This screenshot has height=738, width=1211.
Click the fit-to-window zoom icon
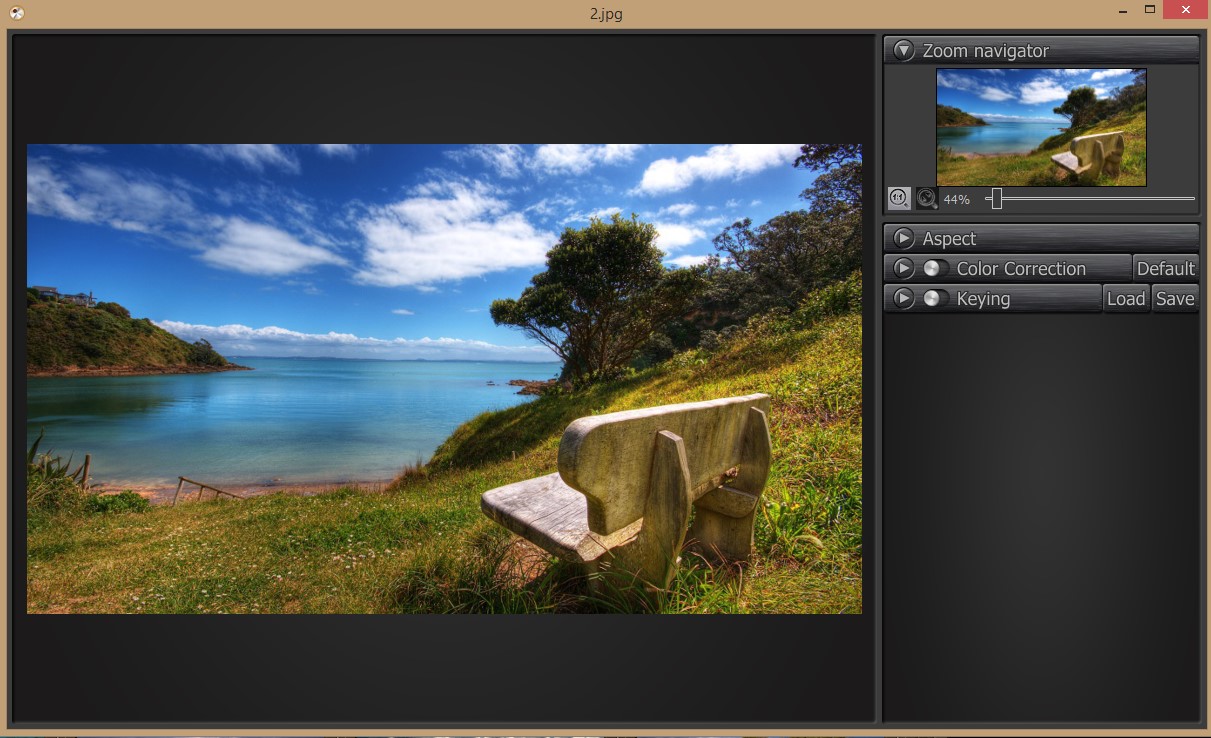pos(927,198)
